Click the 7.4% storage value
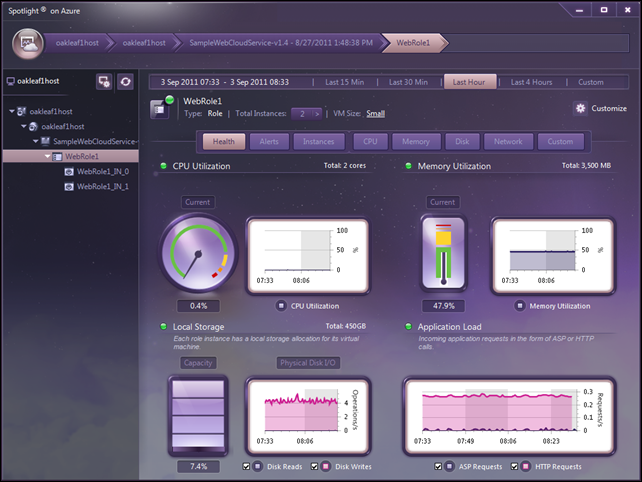 [199, 466]
